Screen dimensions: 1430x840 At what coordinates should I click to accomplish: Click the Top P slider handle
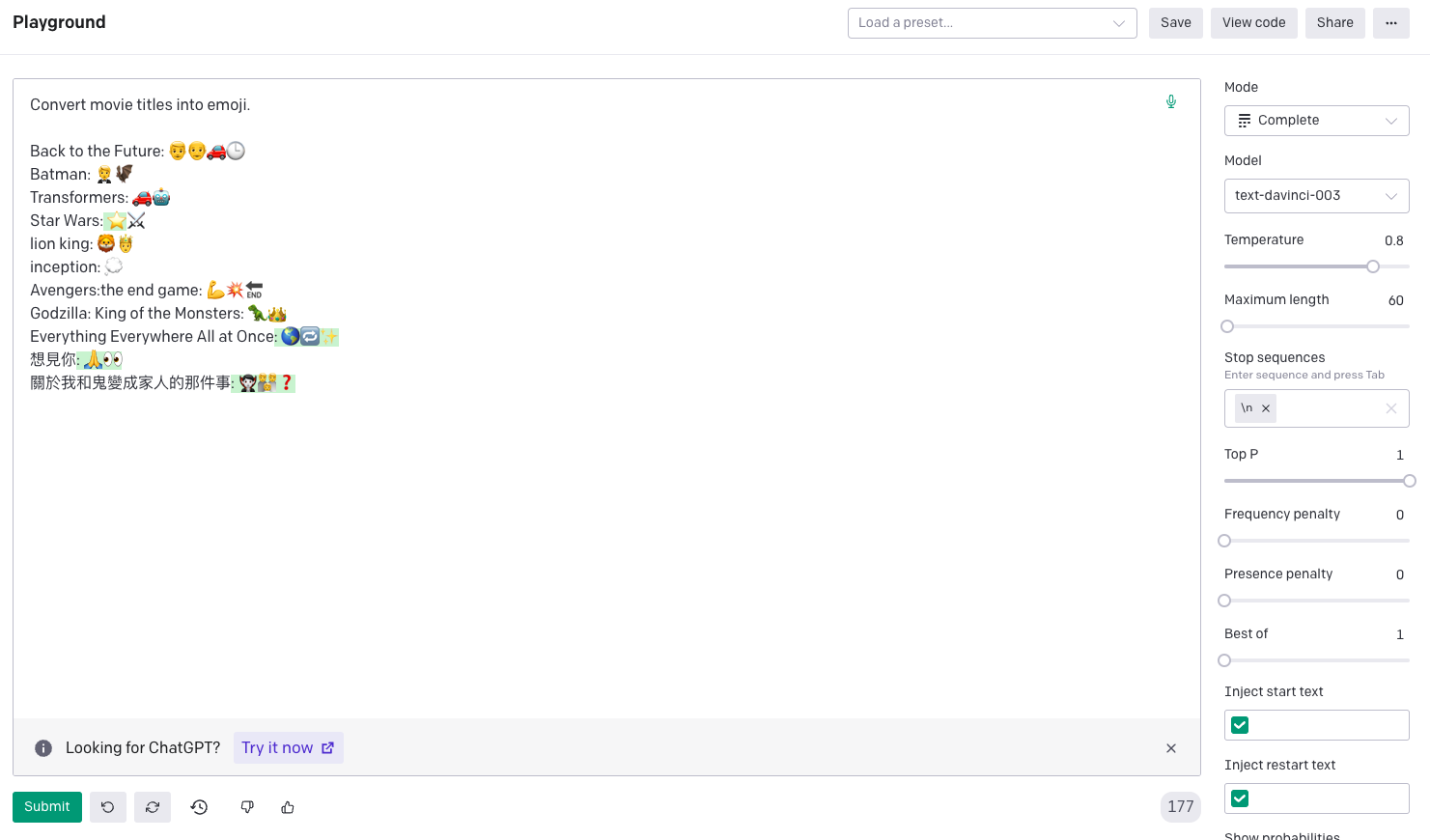point(1410,481)
